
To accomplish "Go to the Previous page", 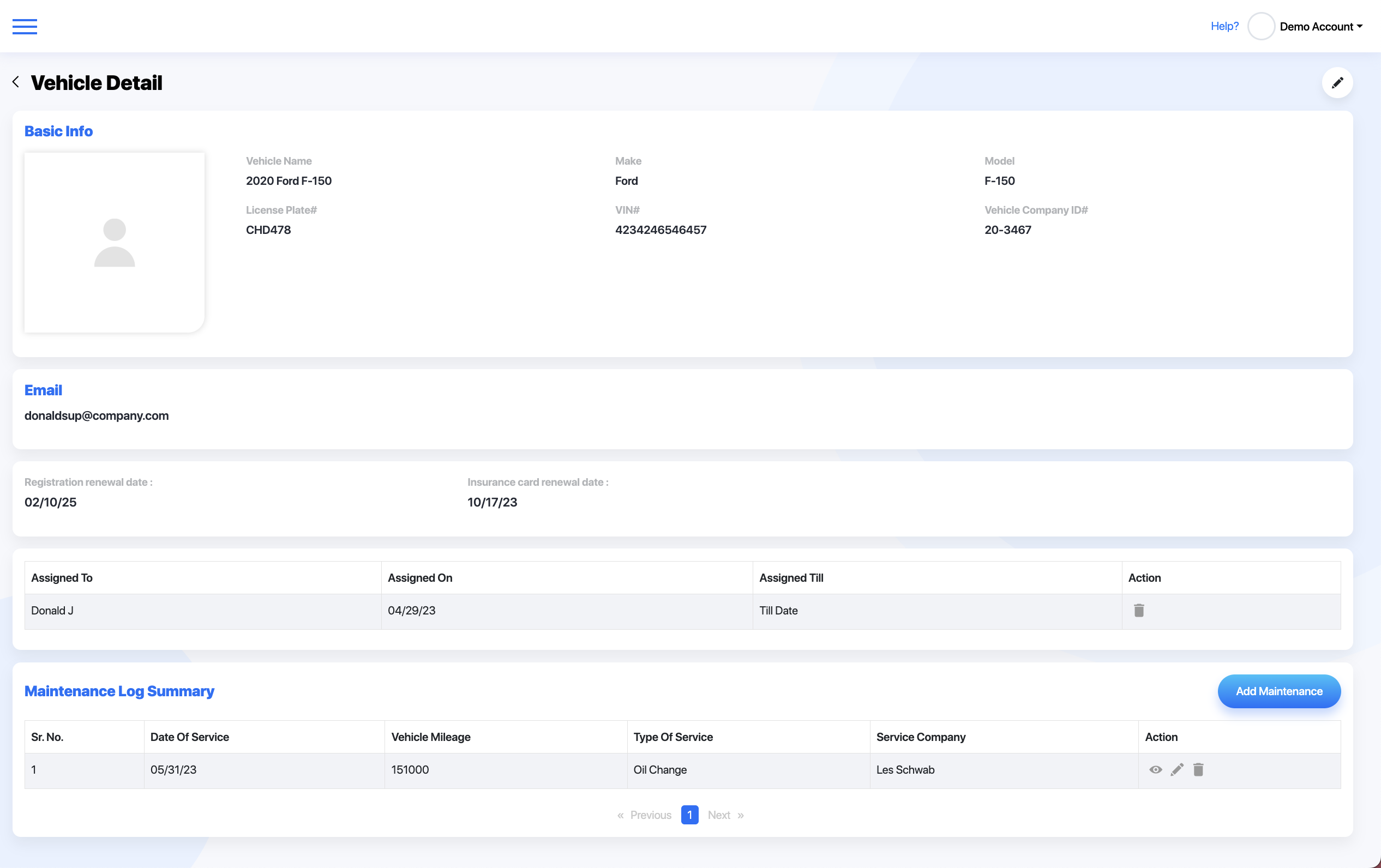I will coord(644,815).
